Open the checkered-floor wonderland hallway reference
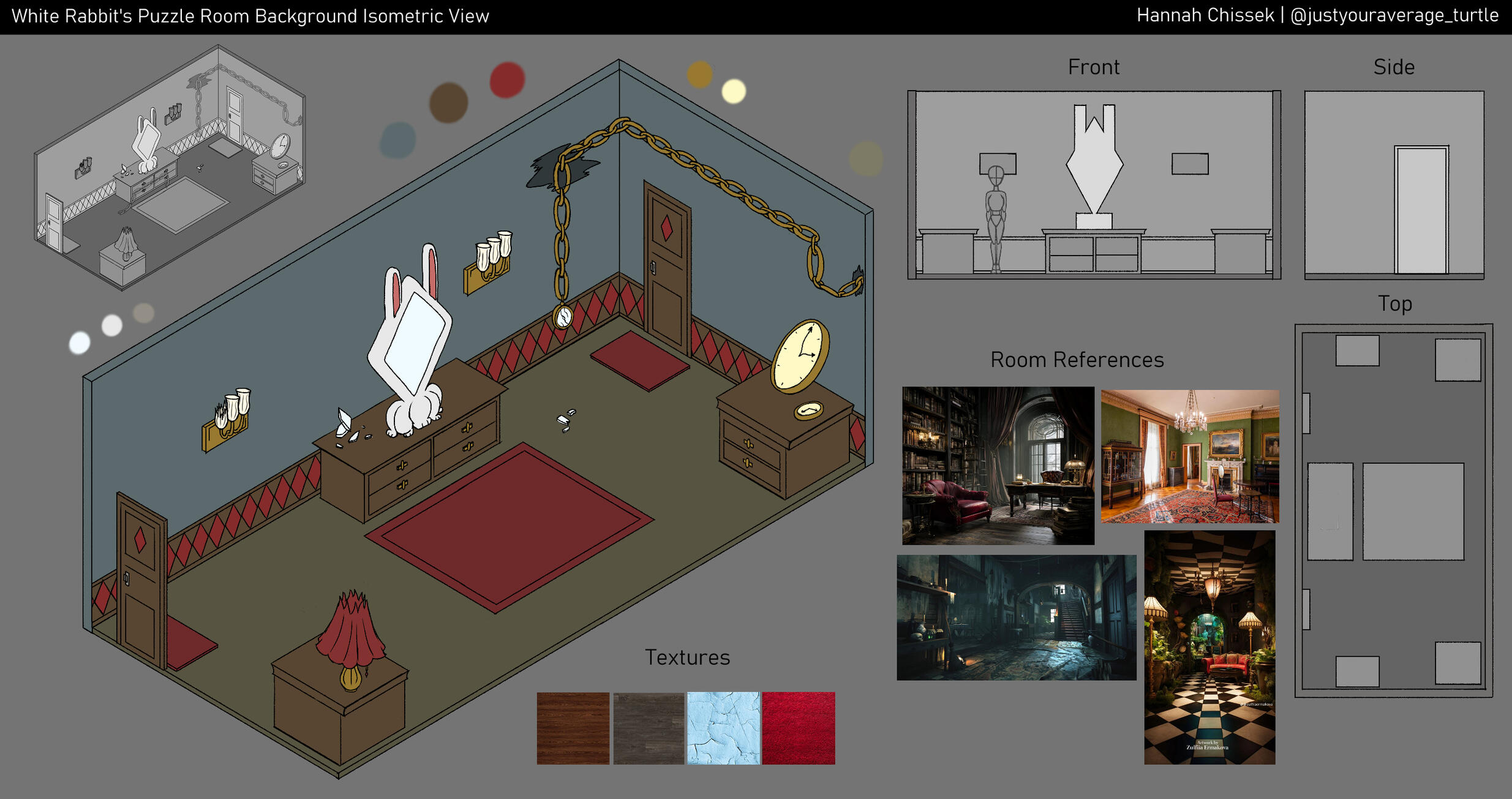The width and height of the screenshot is (1512, 799). (x=1209, y=647)
